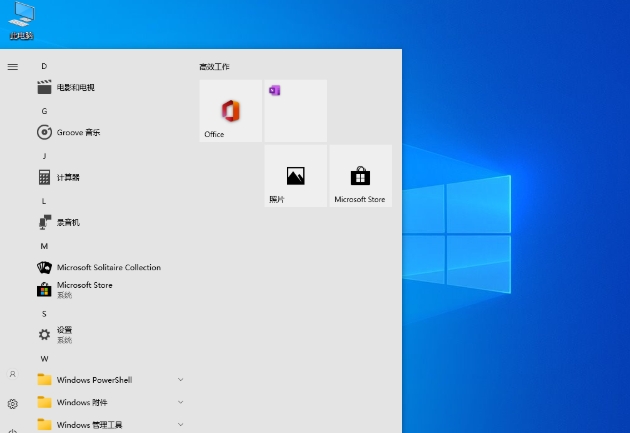
Task: Click the user account icon in sidebar
Action: [13, 374]
